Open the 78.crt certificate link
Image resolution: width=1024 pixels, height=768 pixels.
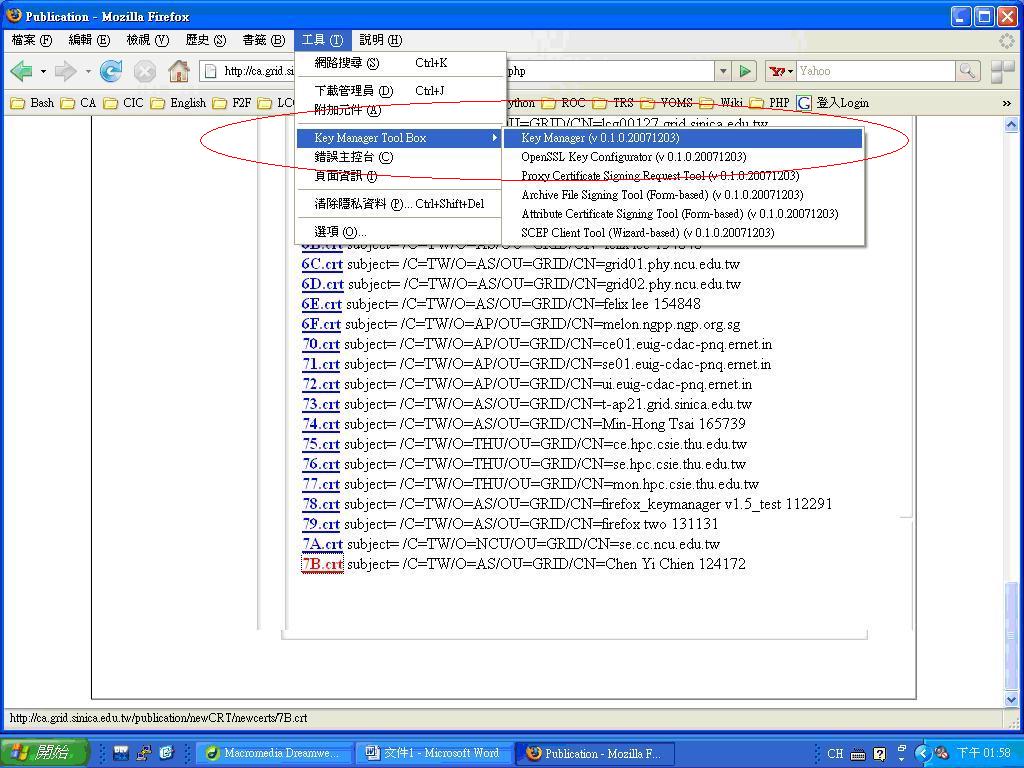pos(321,504)
